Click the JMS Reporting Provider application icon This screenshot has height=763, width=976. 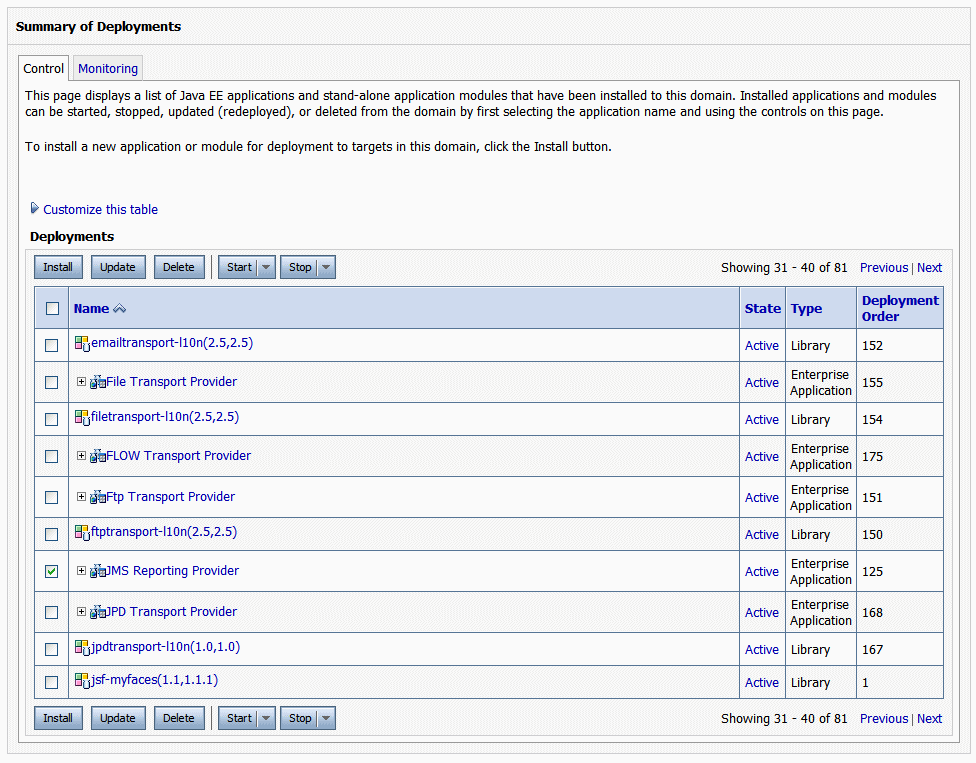98,571
